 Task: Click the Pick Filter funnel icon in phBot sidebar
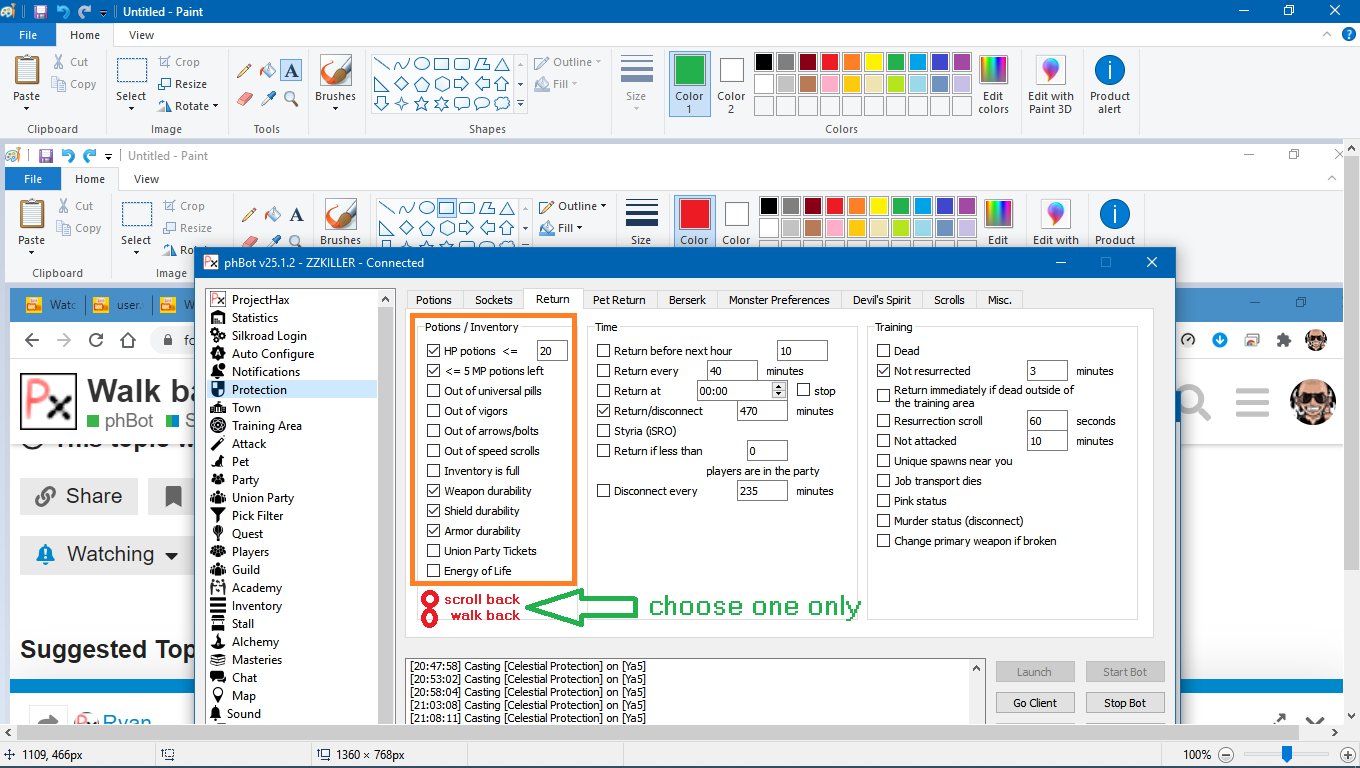pyautogui.click(x=218, y=516)
